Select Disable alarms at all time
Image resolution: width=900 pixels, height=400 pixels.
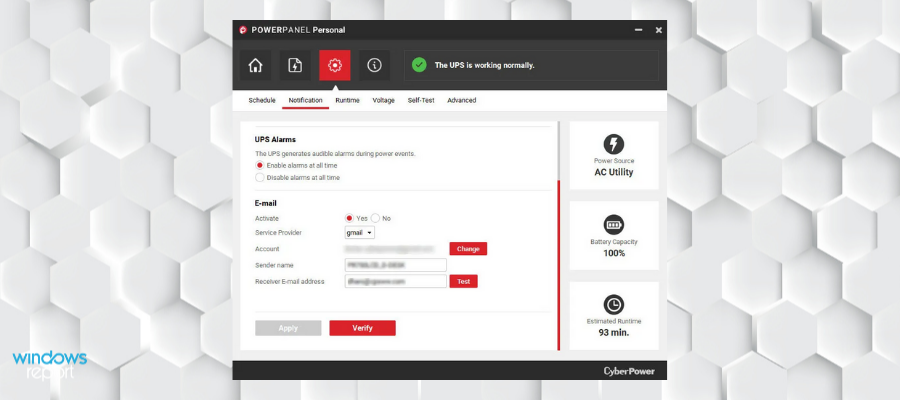click(x=259, y=178)
